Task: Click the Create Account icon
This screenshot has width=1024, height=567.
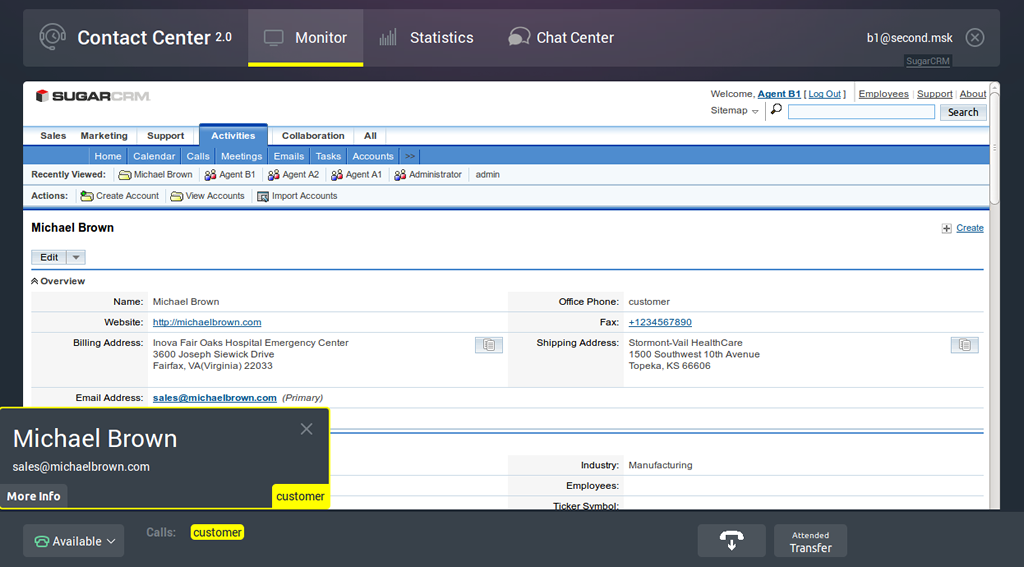Action: [87, 196]
